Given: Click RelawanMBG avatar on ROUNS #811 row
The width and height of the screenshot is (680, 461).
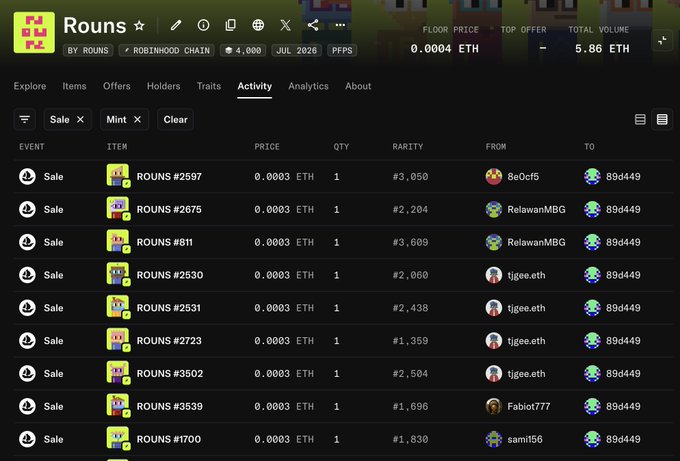Looking at the screenshot, I should coord(494,242).
